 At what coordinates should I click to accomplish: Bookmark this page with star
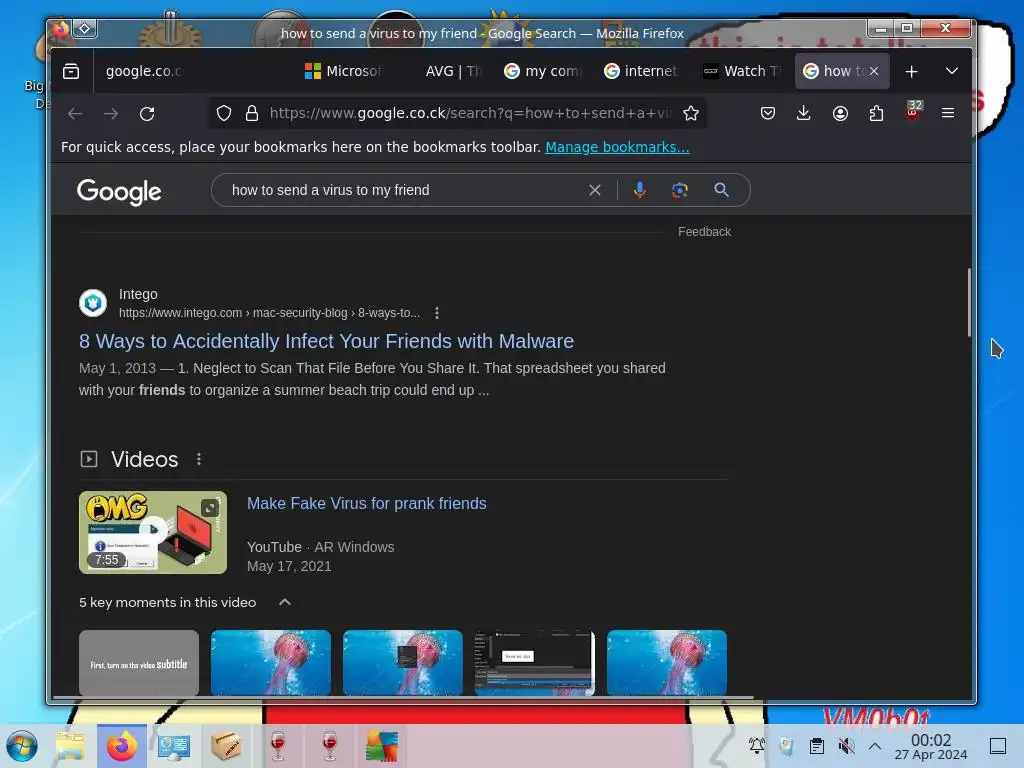[x=691, y=114]
